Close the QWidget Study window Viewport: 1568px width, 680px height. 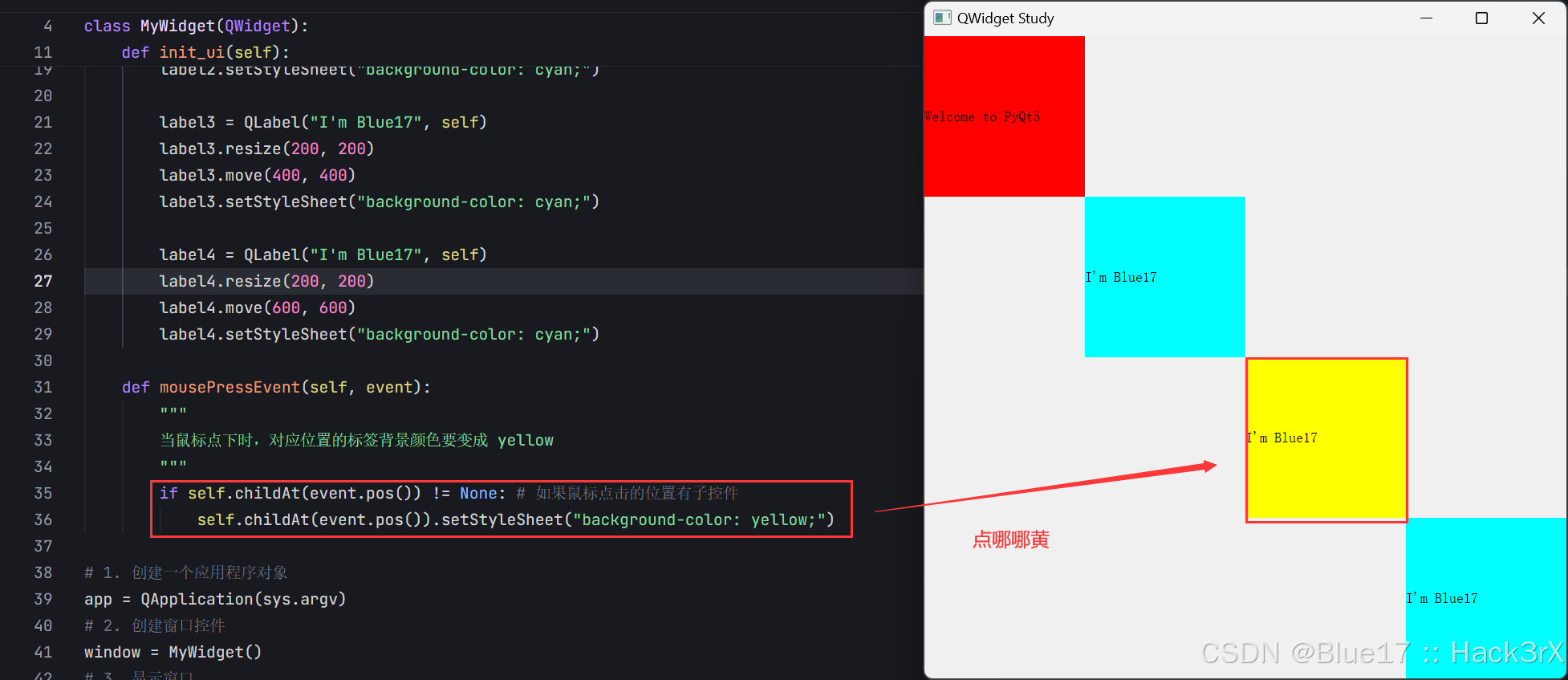[1538, 17]
